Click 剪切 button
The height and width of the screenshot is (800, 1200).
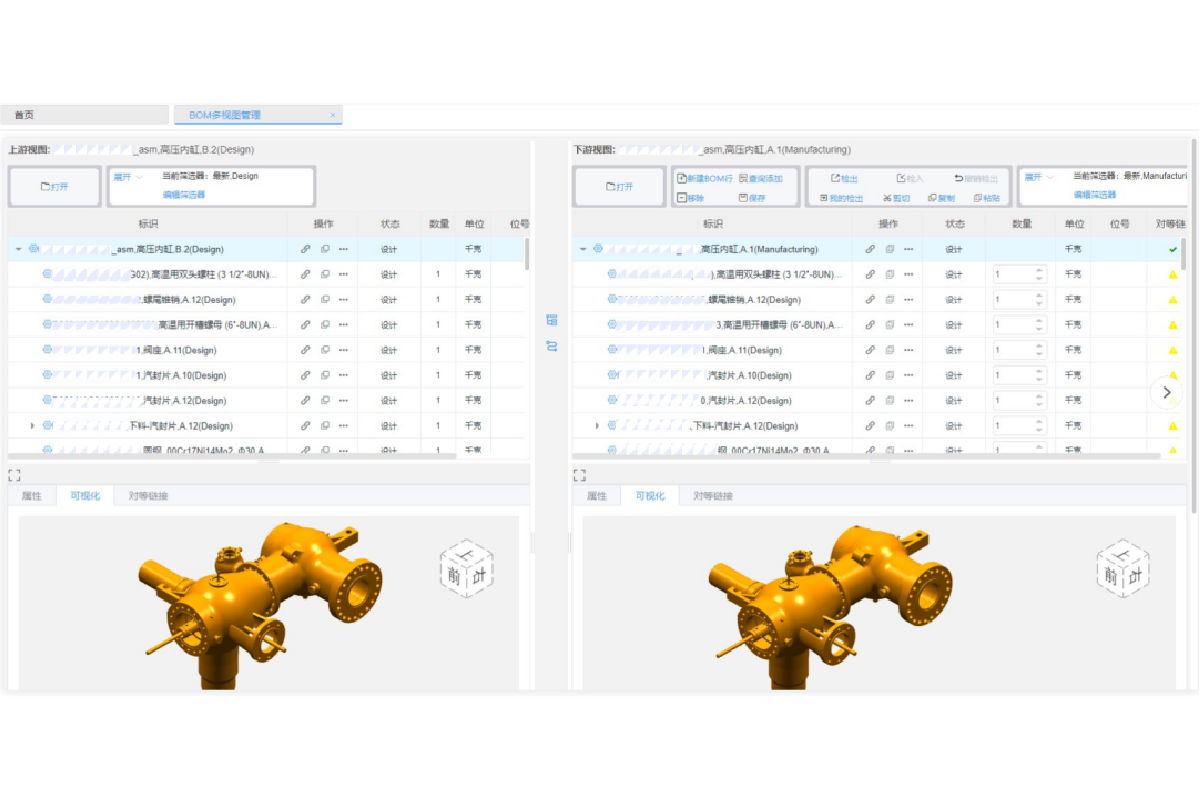pyautogui.click(x=897, y=198)
